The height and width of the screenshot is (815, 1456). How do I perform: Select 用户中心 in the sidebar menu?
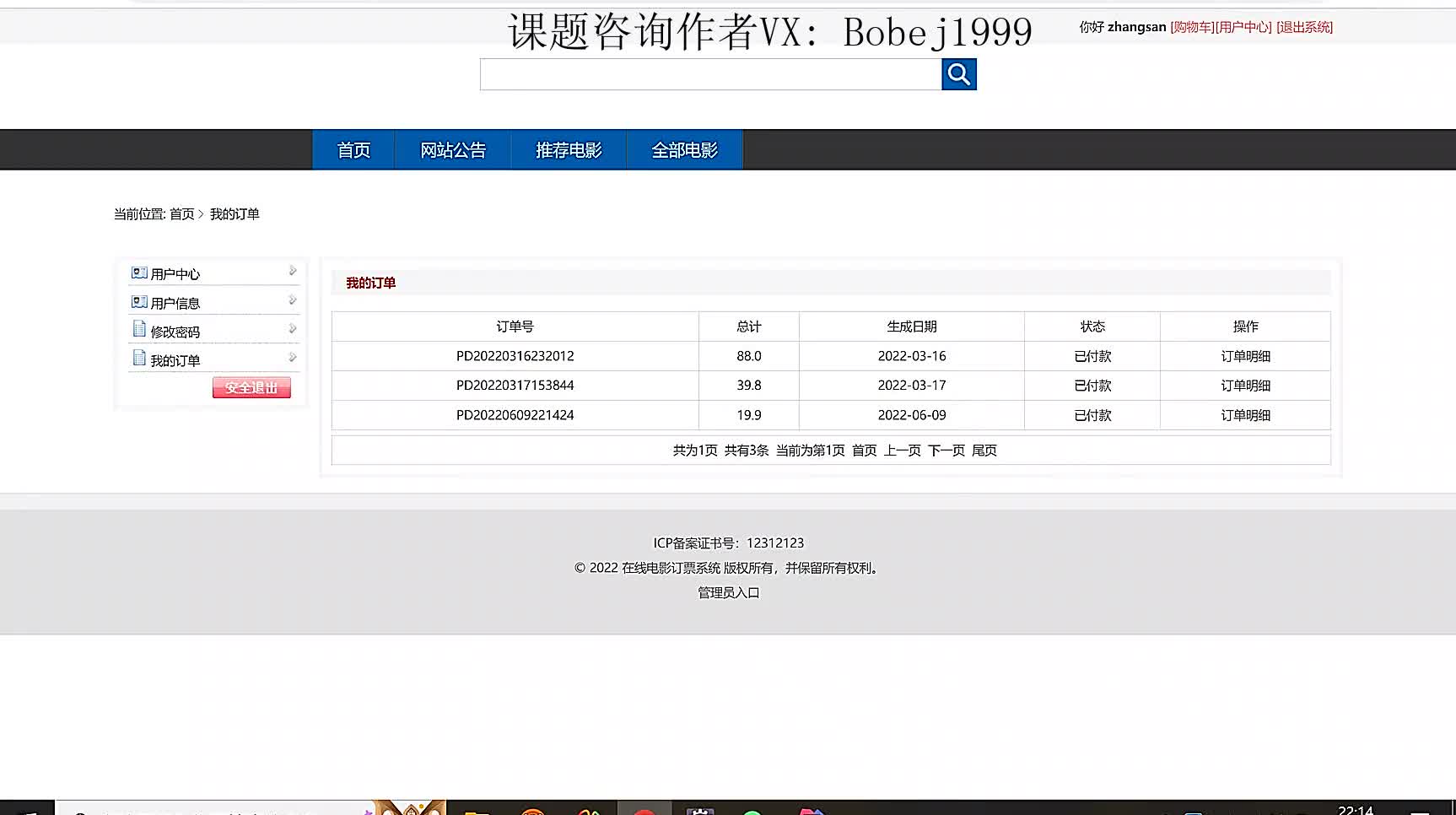click(175, 274)
